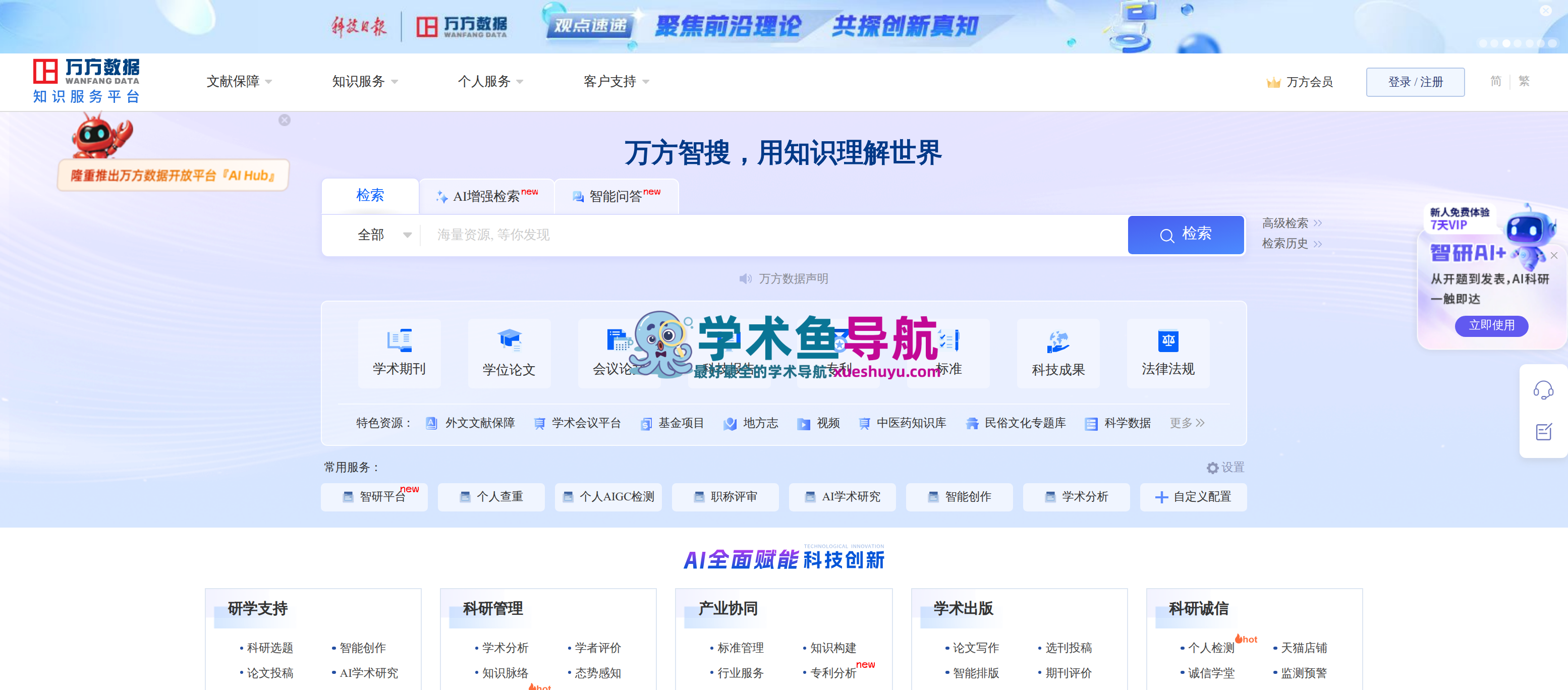Click the 万方数据 知识服务平台 logo
Image resolution: width=1568 pixels, height=690 pixels.
pos(86,81)
